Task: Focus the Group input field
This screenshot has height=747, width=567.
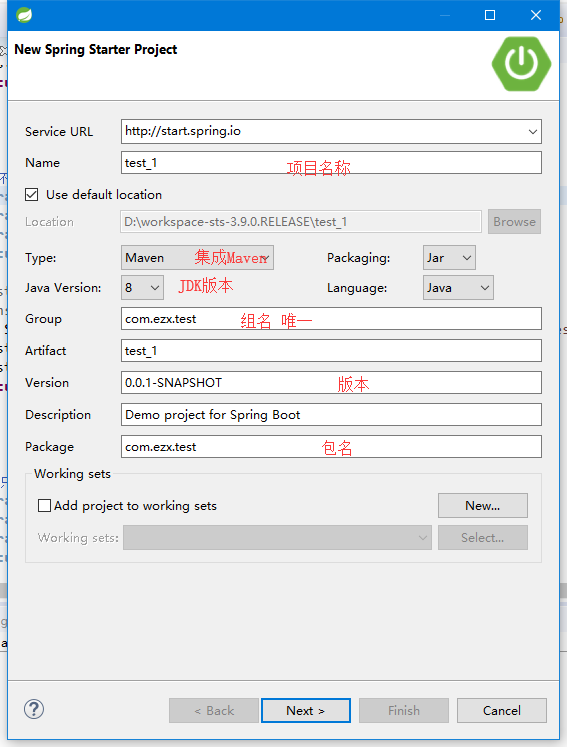Action: coord(331,319)
